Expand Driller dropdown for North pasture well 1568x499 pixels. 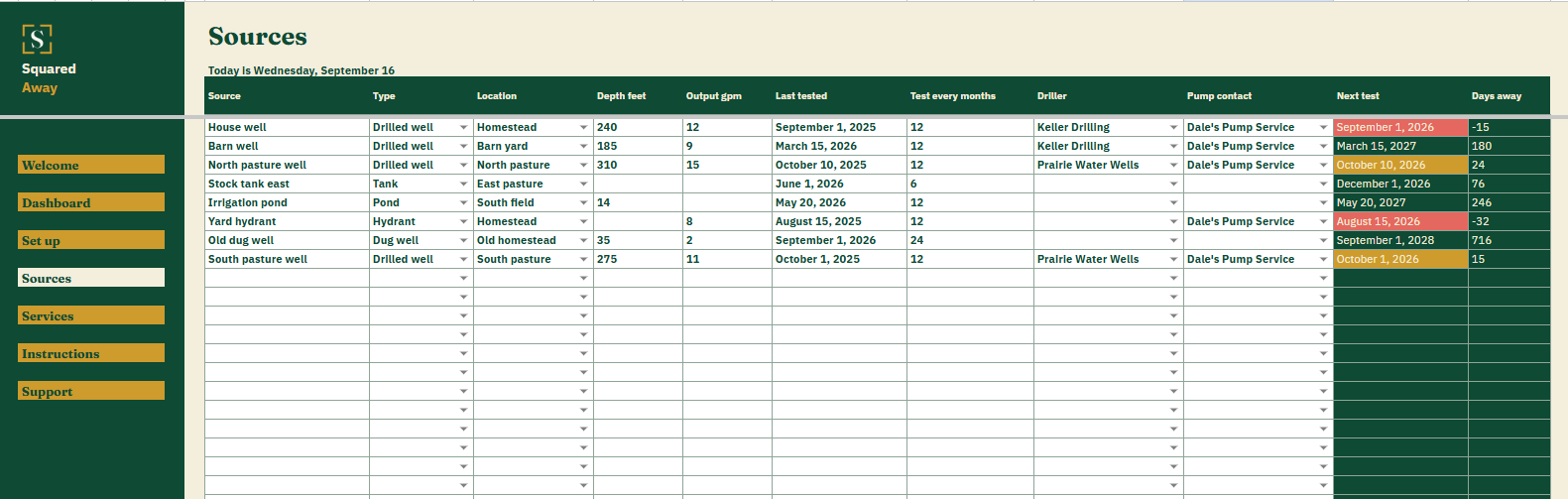[1173, 166]
